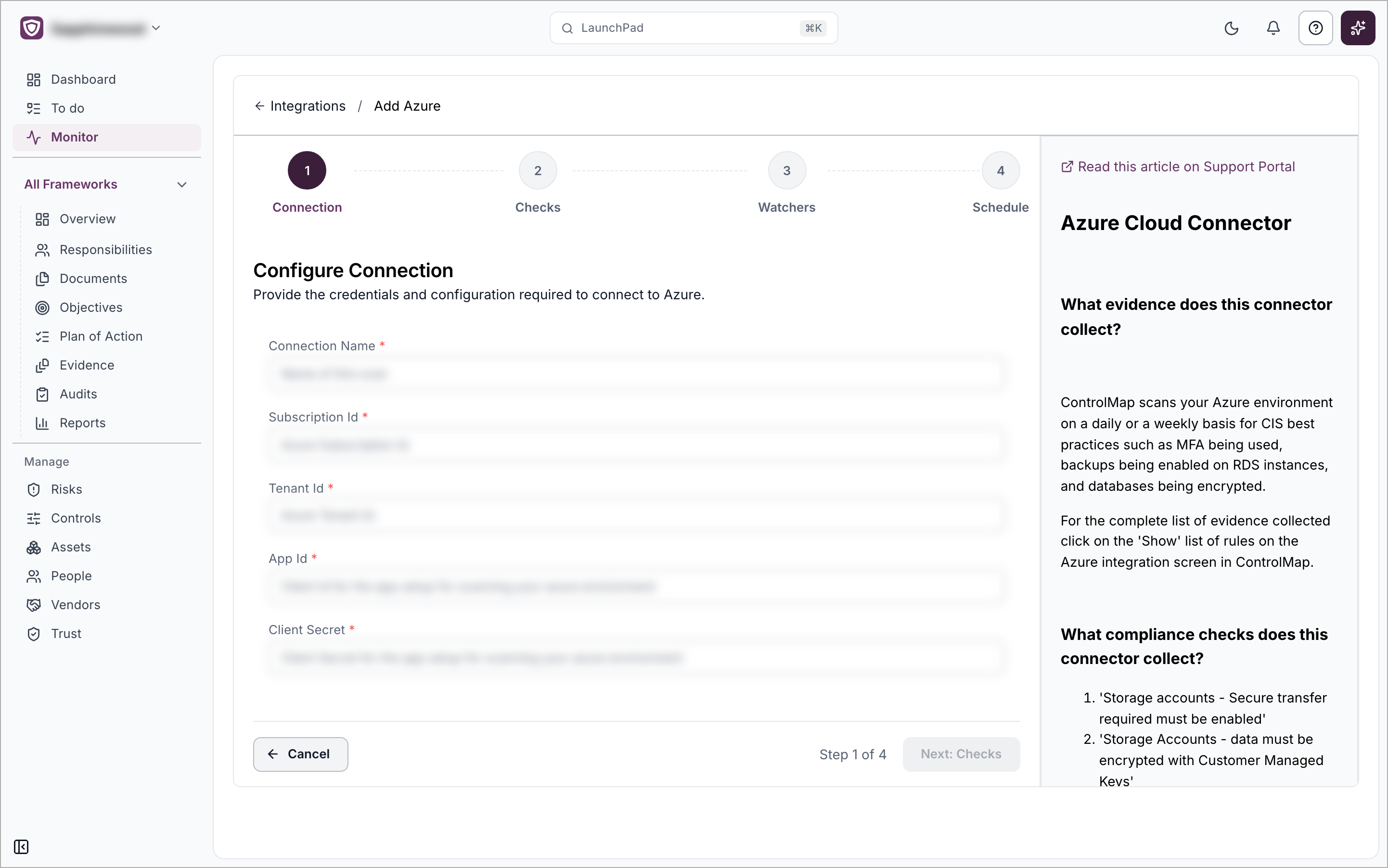Open the Trust shield-check icon
Viewport: 1388px width, 868px height.
[x=33, y=634]
